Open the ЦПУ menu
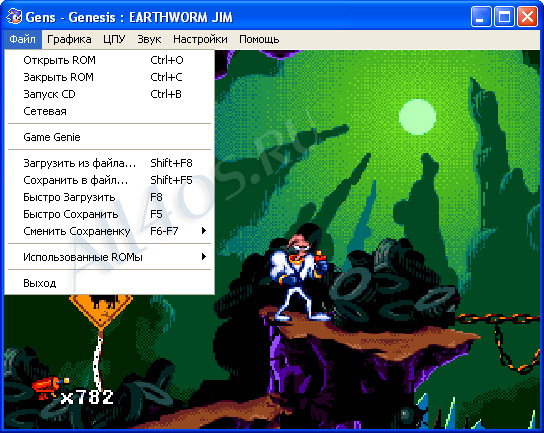544x433 pixels. [114, 39]
